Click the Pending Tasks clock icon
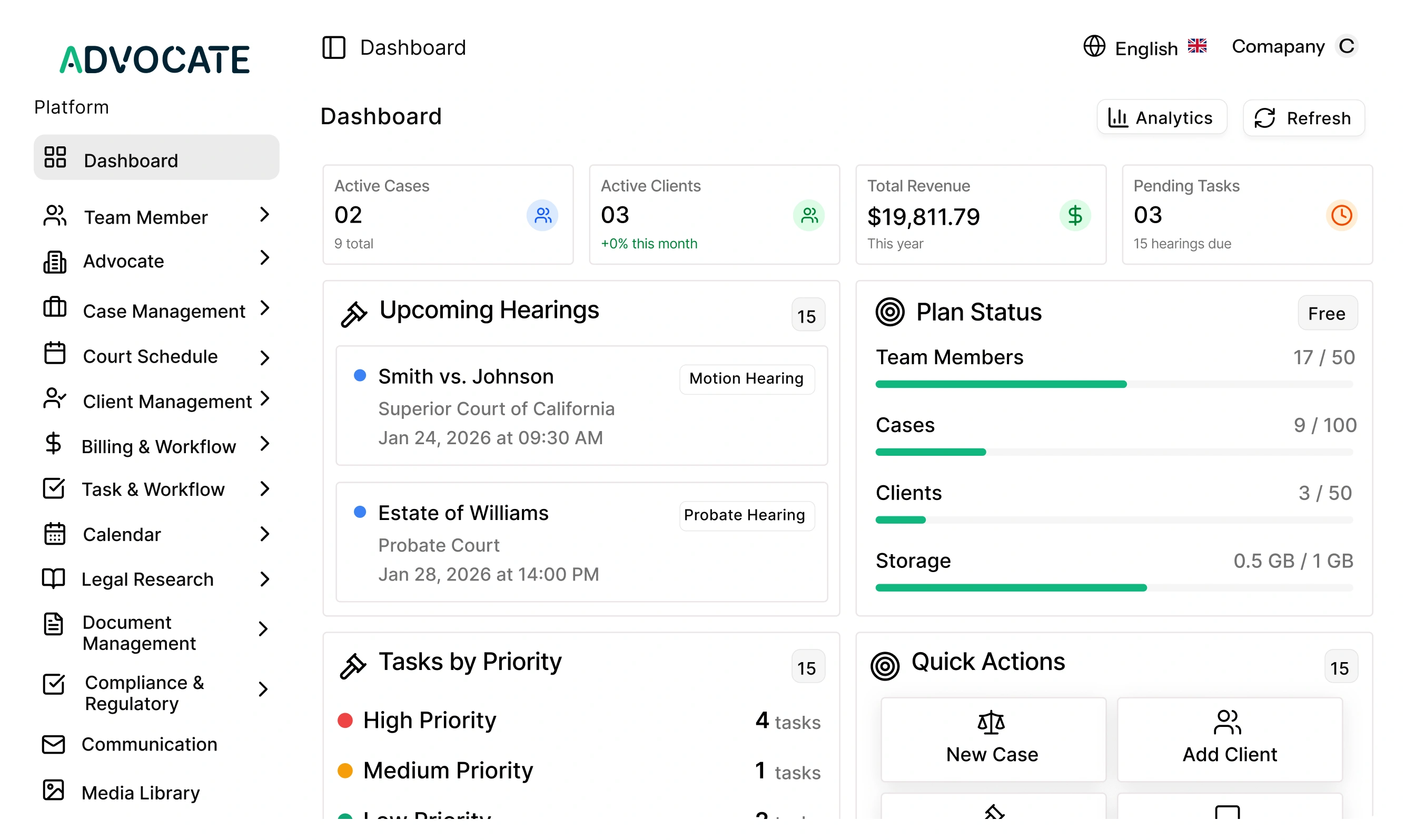This screenshot has height=840, width=1405. (1341, 215)
